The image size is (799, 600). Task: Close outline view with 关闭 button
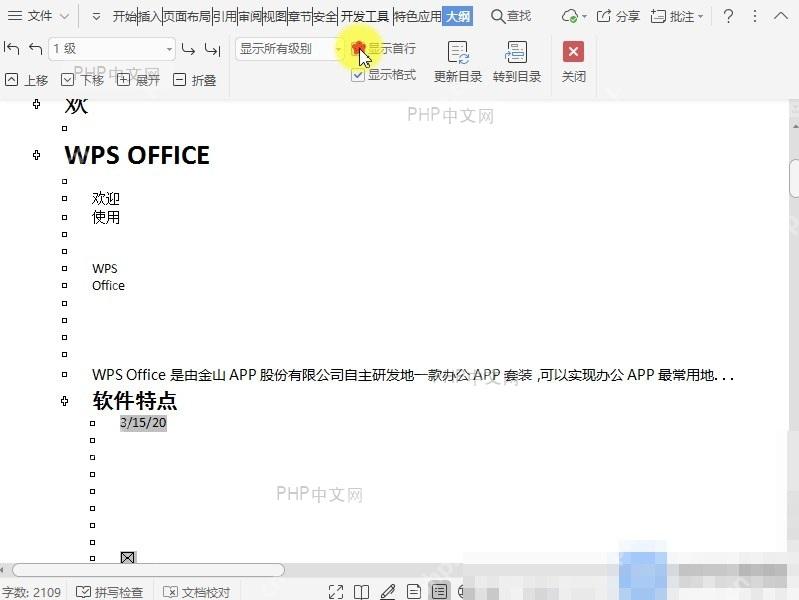click(573, 62)
